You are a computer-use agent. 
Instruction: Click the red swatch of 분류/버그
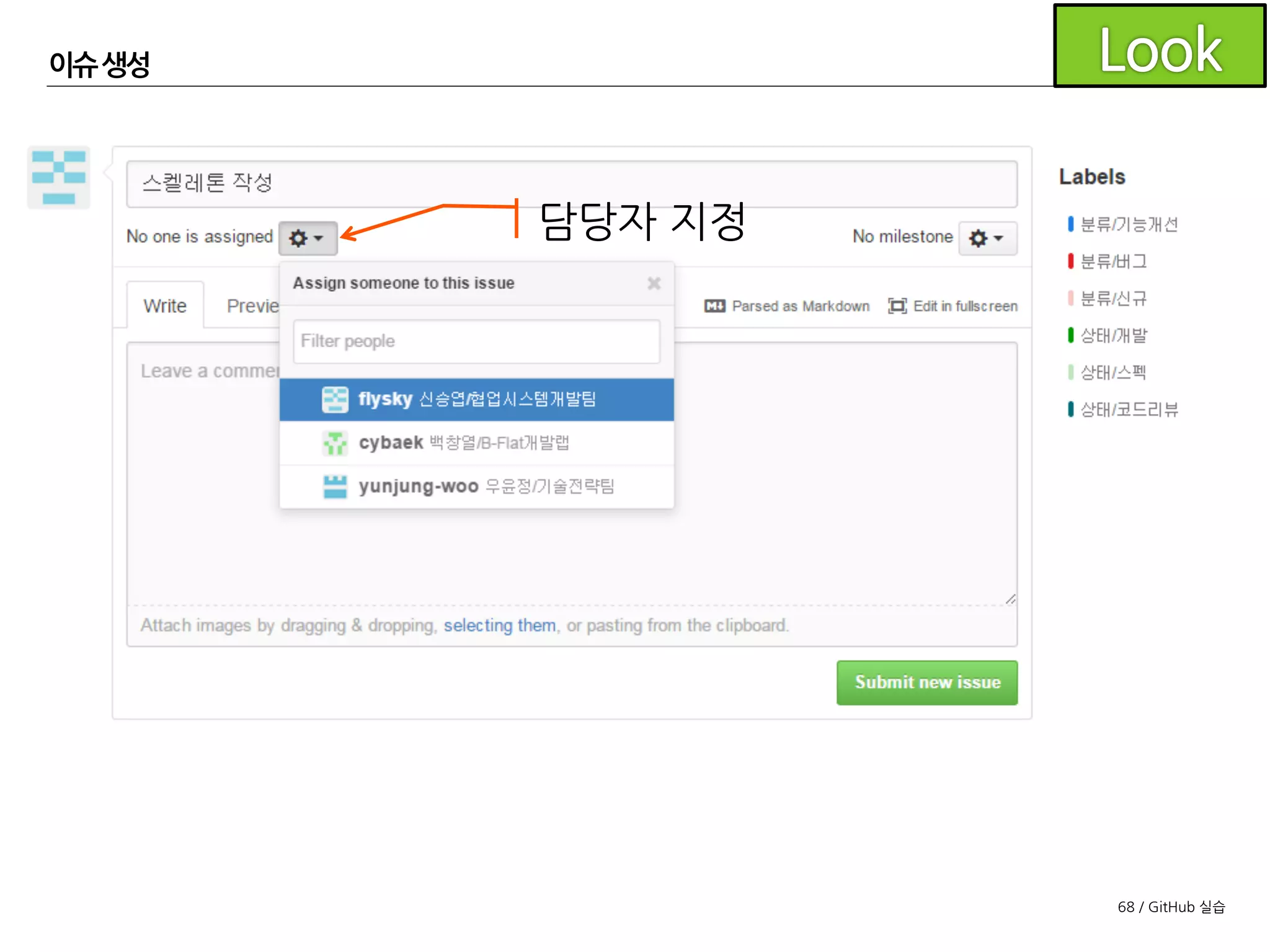click(x=1070, y=262)
